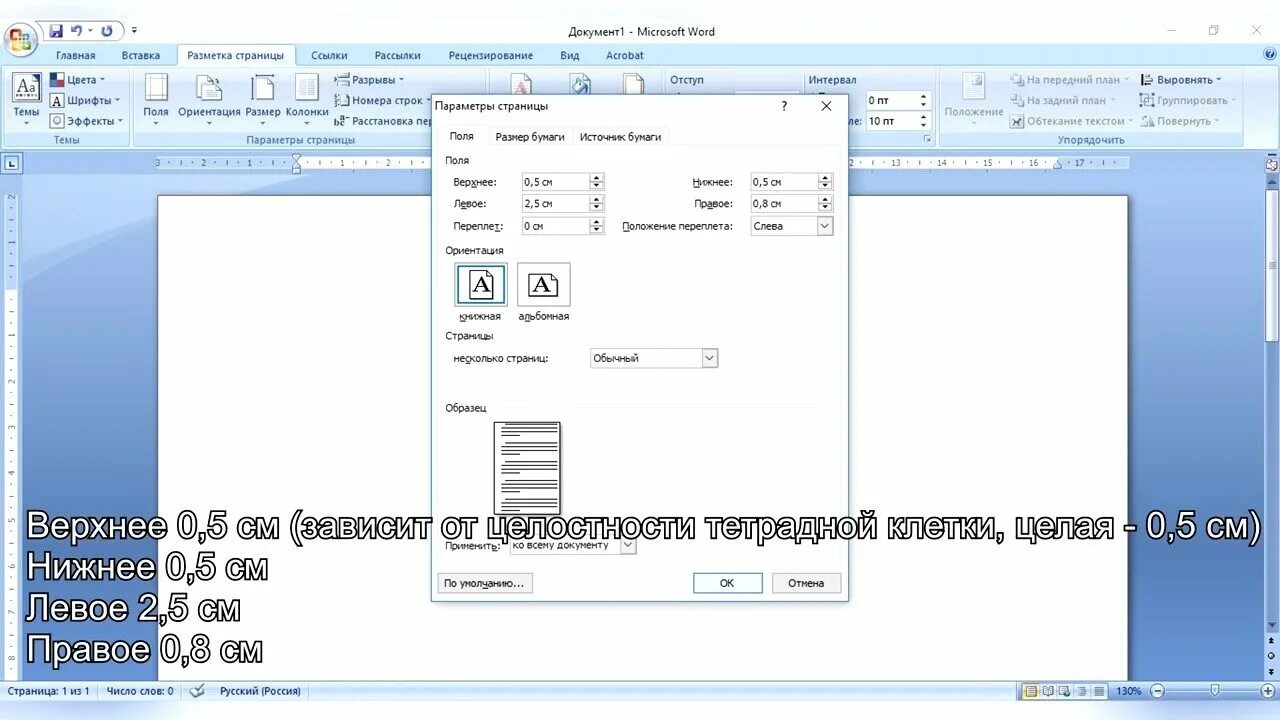Select книжная portrait orientation in dialog
This screenshot has height=720, width=1280.
point(481,285)
